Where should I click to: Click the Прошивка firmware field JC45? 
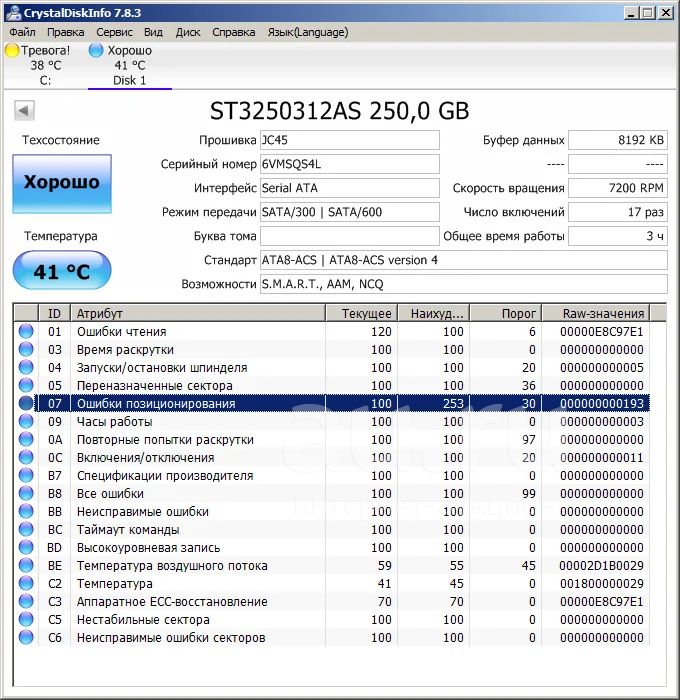pos(349,140)
